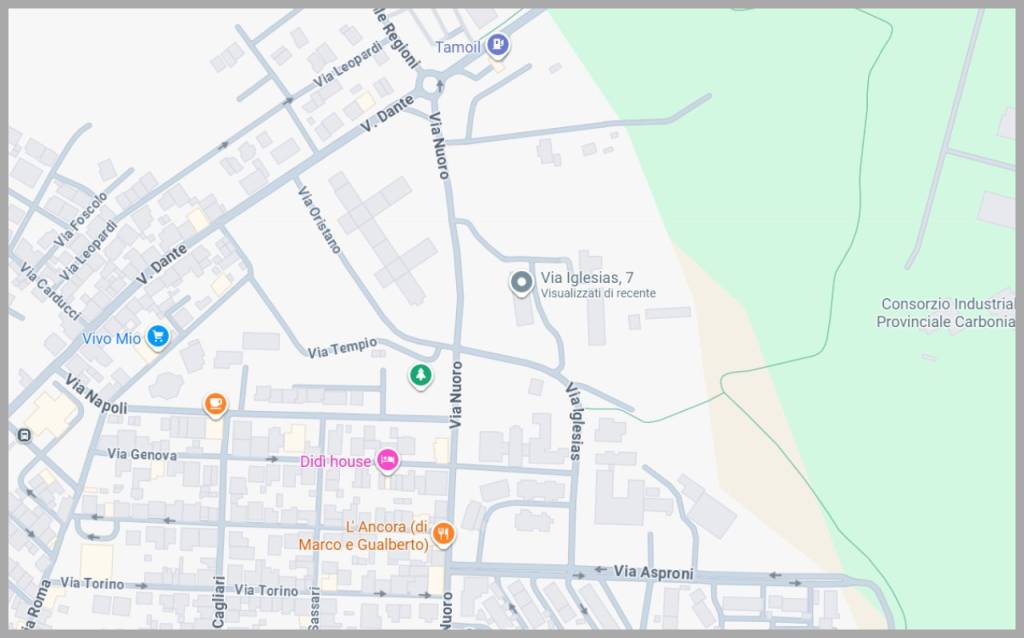The width and height of the screenshot is (1024, 638).
Task: Select the Via Foscolo street label
Action: [x=81, y=219]
